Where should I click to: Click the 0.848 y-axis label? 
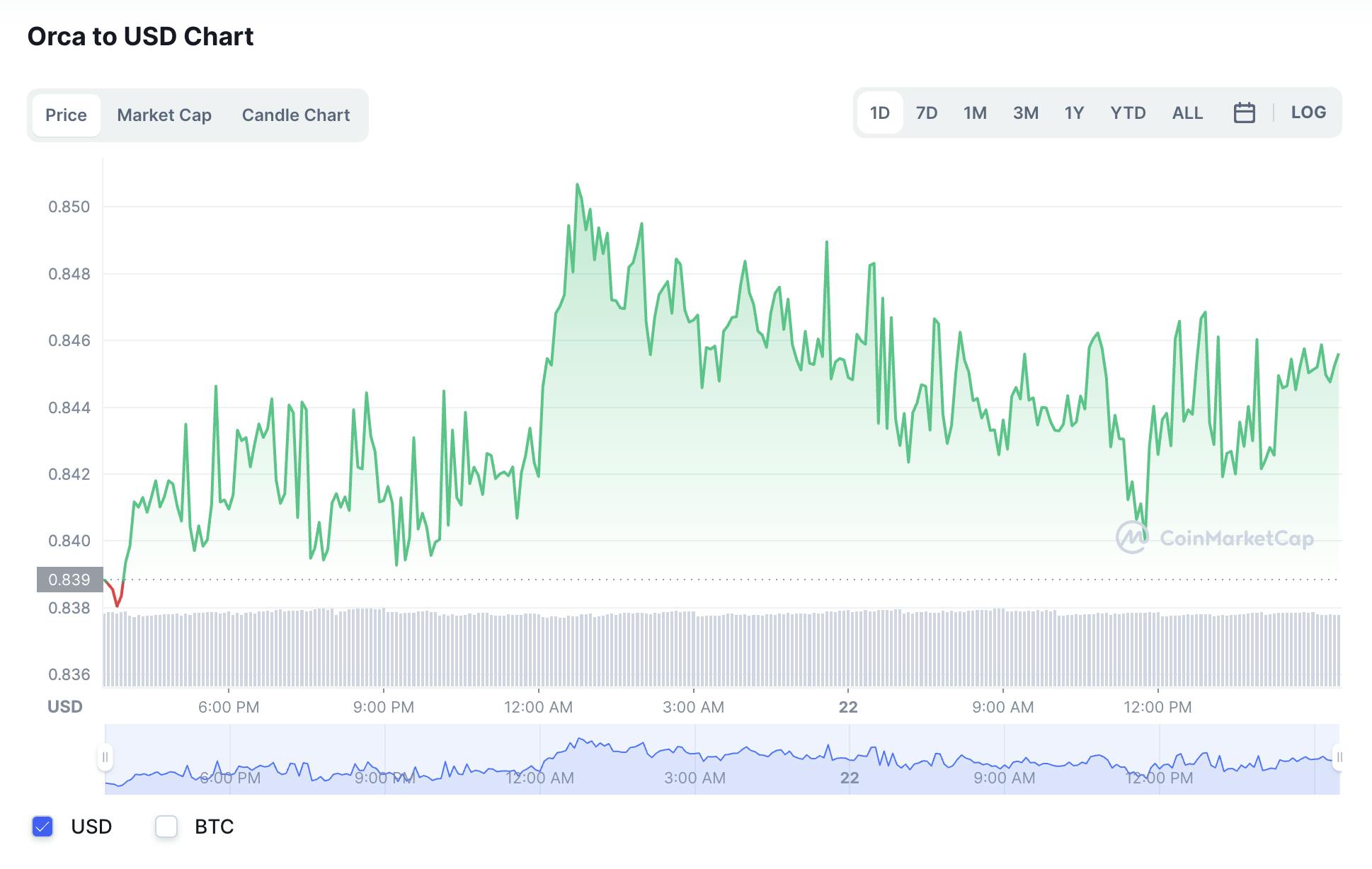click(x=69, y=274)
